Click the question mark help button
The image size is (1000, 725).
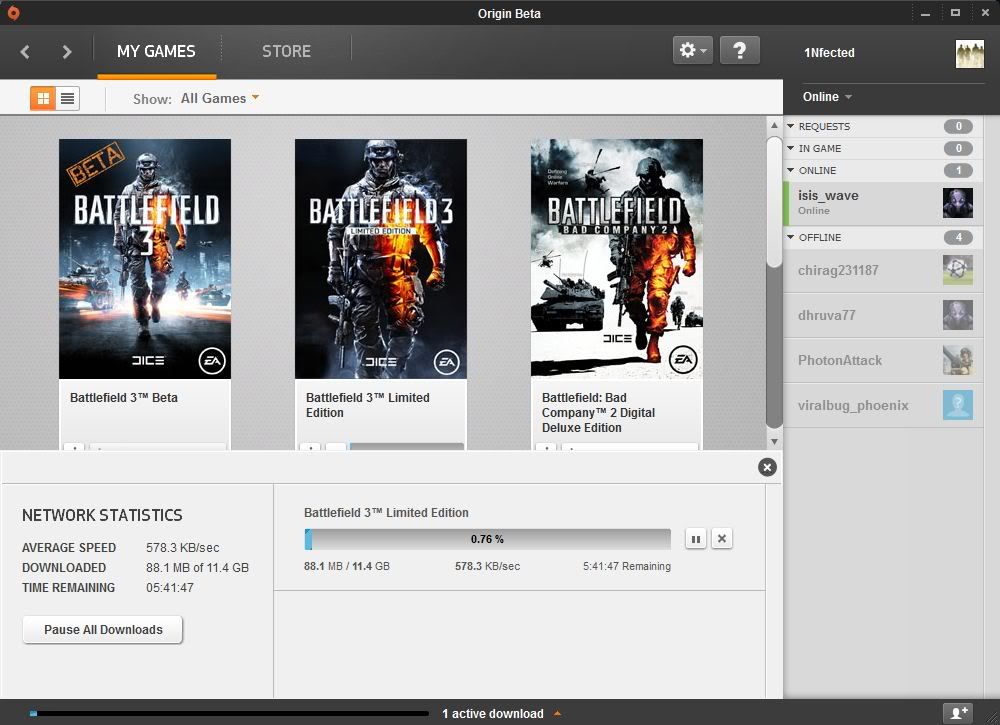(x=740, y=50)
